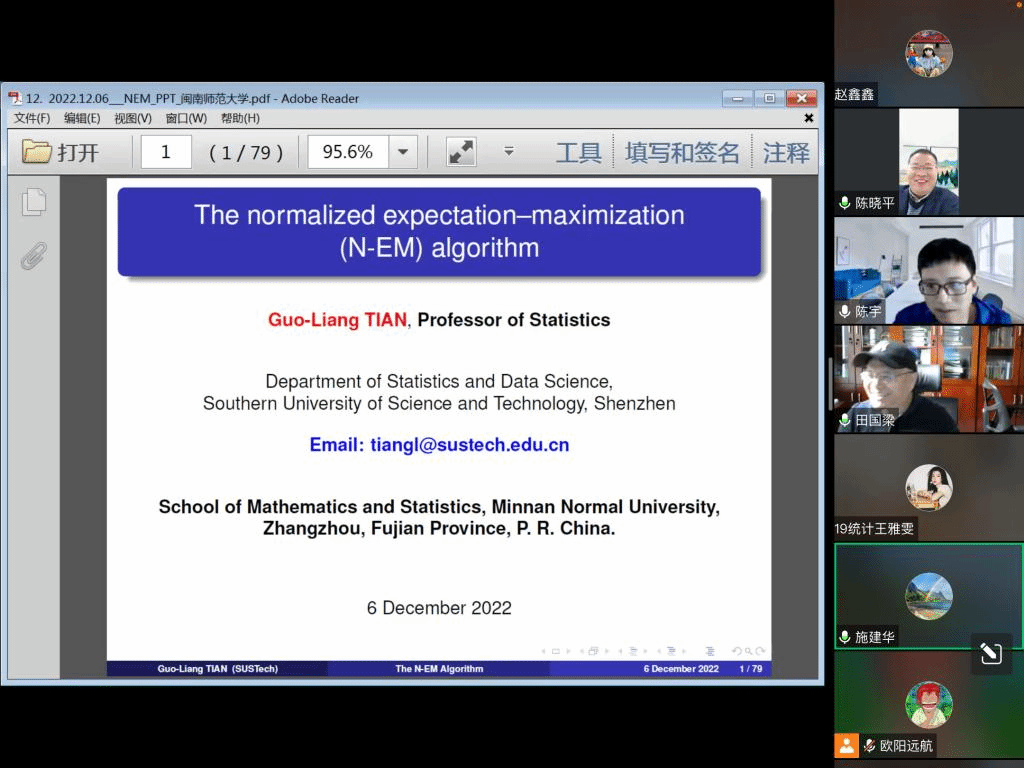Viewport: 1024px width, 768px height.
Task: Toggle 施建华's microphone indicator
Action: point(845,637)
